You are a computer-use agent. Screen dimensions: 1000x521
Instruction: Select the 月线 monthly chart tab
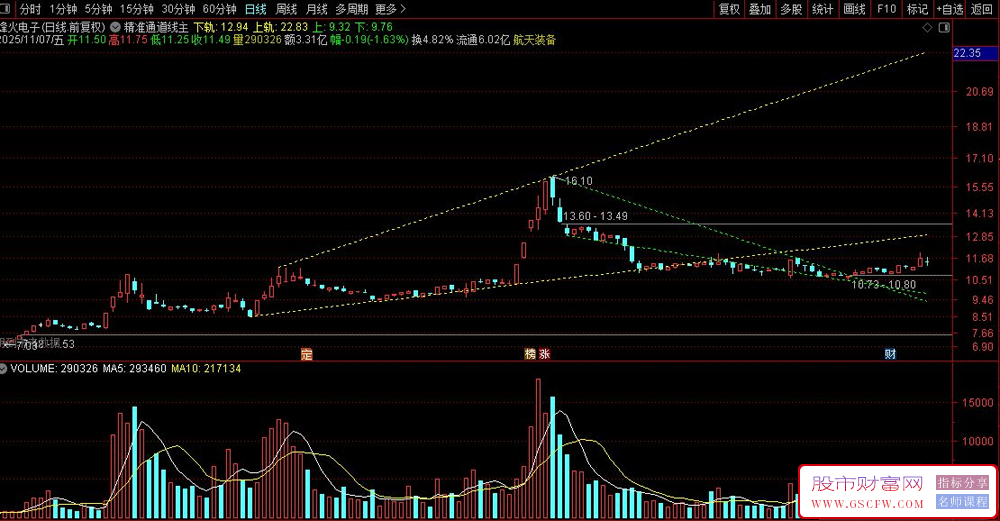317,10
